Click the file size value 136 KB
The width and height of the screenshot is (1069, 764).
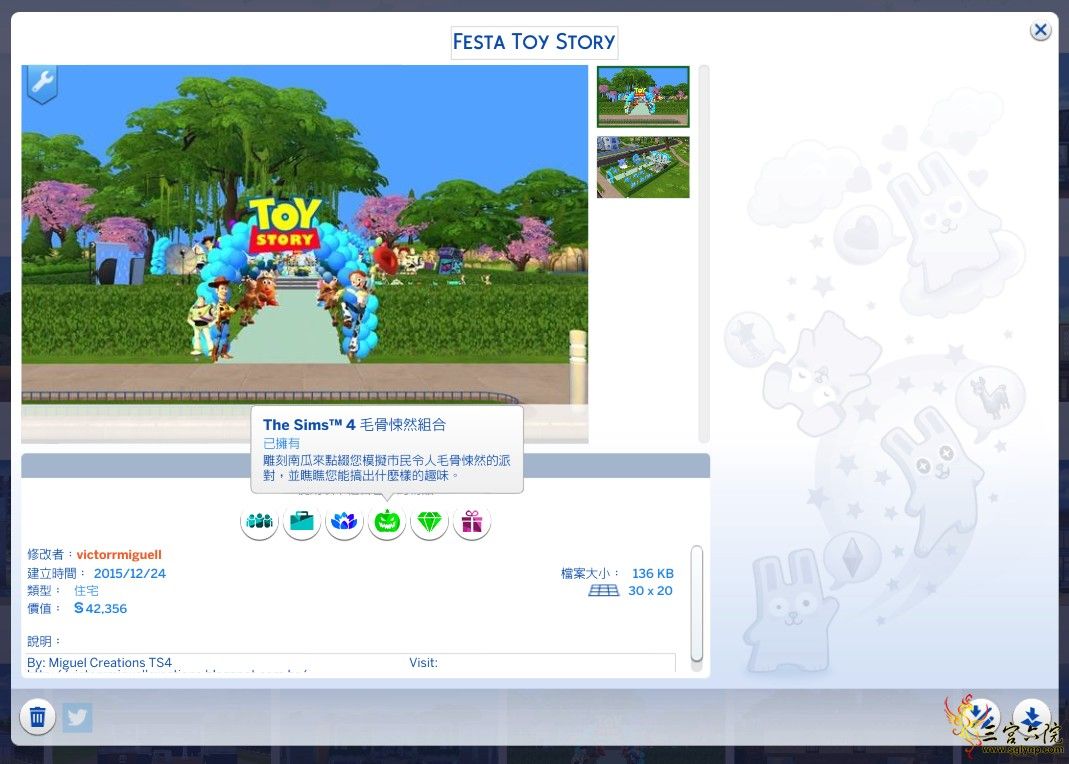point(652,574)
